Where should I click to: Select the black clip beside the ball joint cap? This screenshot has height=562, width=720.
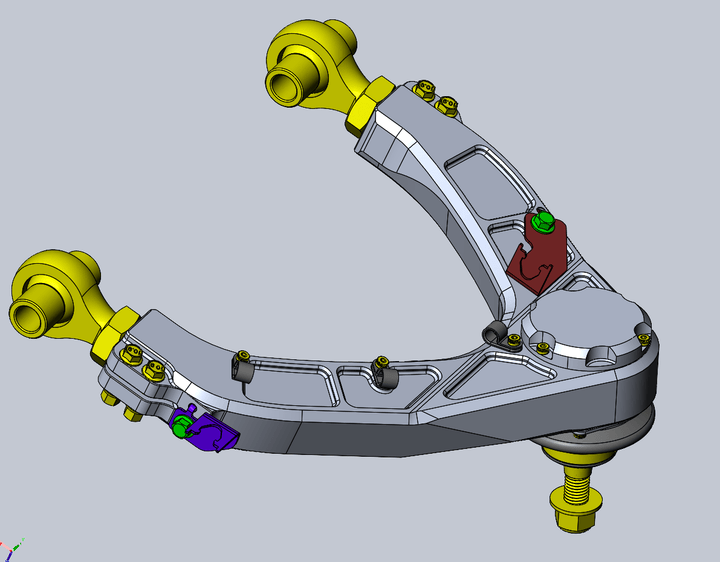click(x=495, y=333)
